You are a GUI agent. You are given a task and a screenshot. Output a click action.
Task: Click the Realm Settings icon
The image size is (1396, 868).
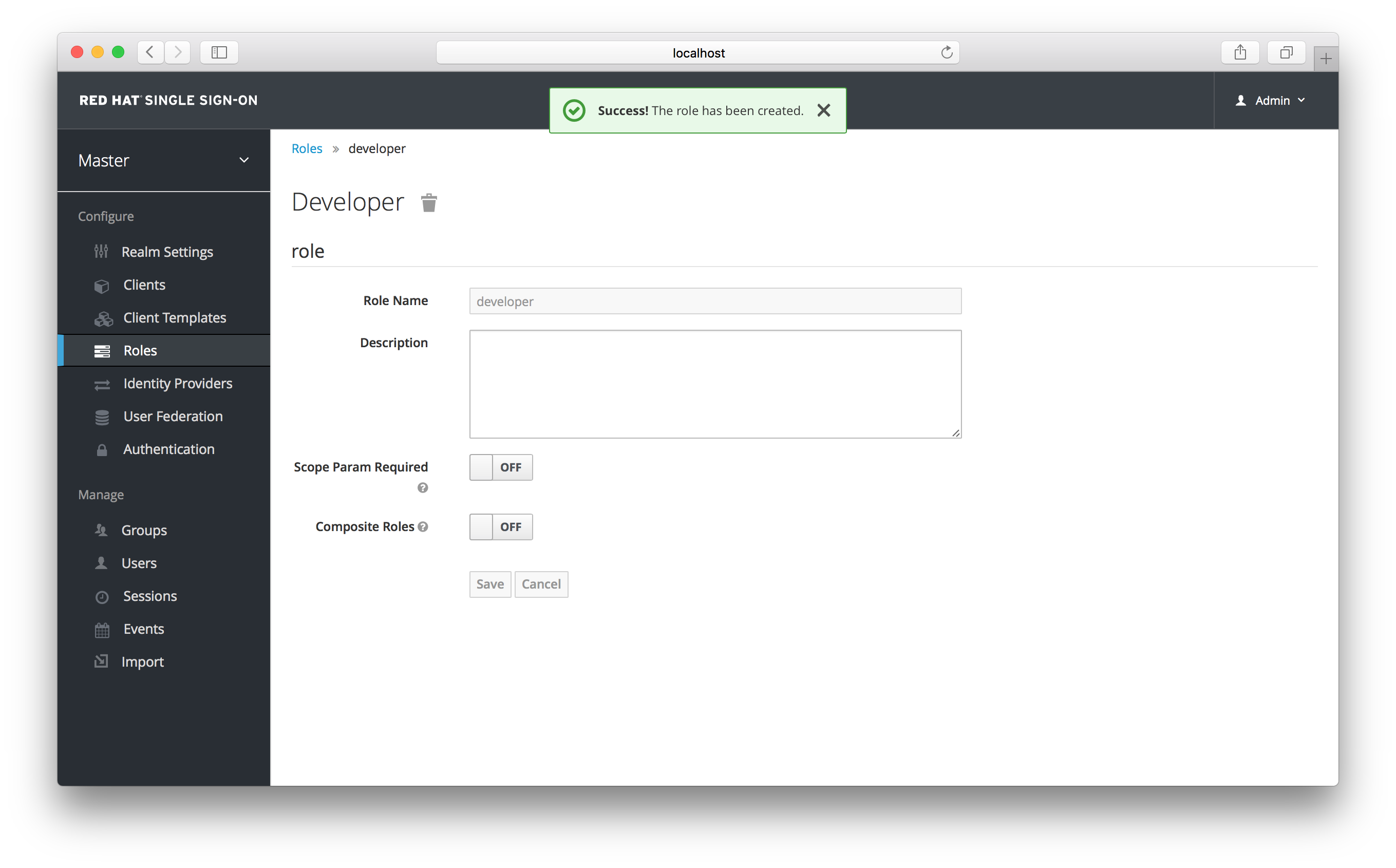pyautogui.click(x=101, y=251)
